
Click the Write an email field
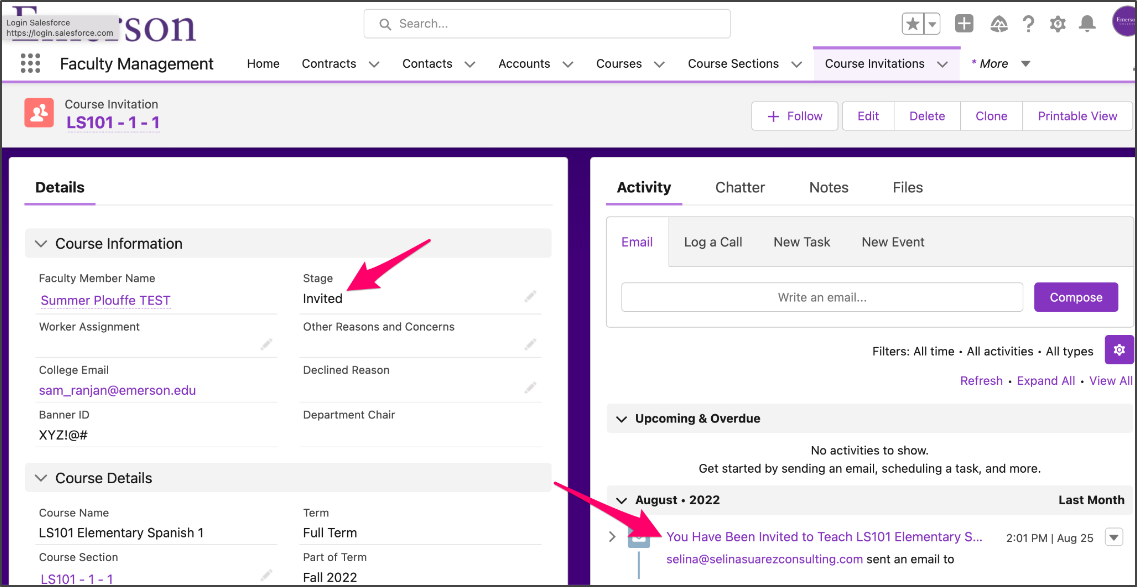tap(822, 297)
